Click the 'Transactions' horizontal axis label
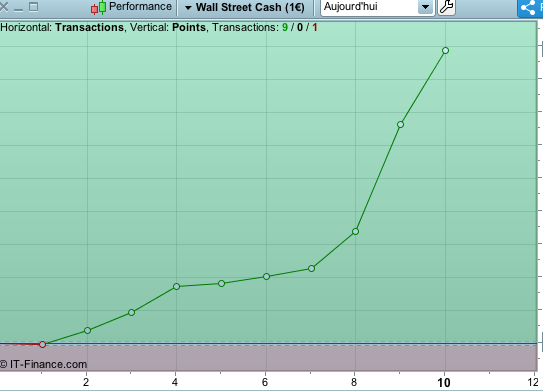Image resolution: width=543 pixels, height=391 pixels. tap(89, 27)
